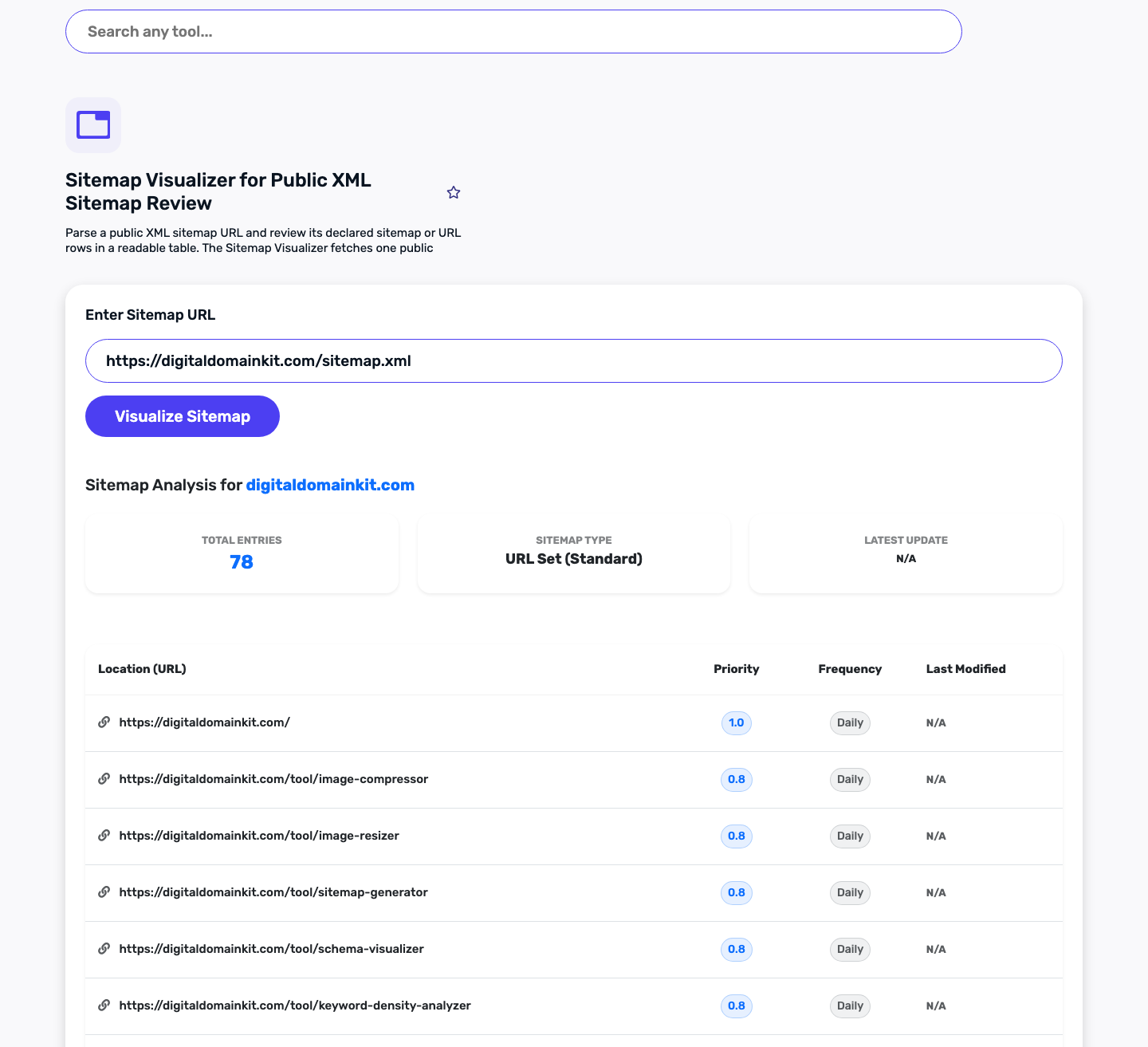Open the tool/sitemap-generator URL
1148x1047 pixels.
(273, 892)
